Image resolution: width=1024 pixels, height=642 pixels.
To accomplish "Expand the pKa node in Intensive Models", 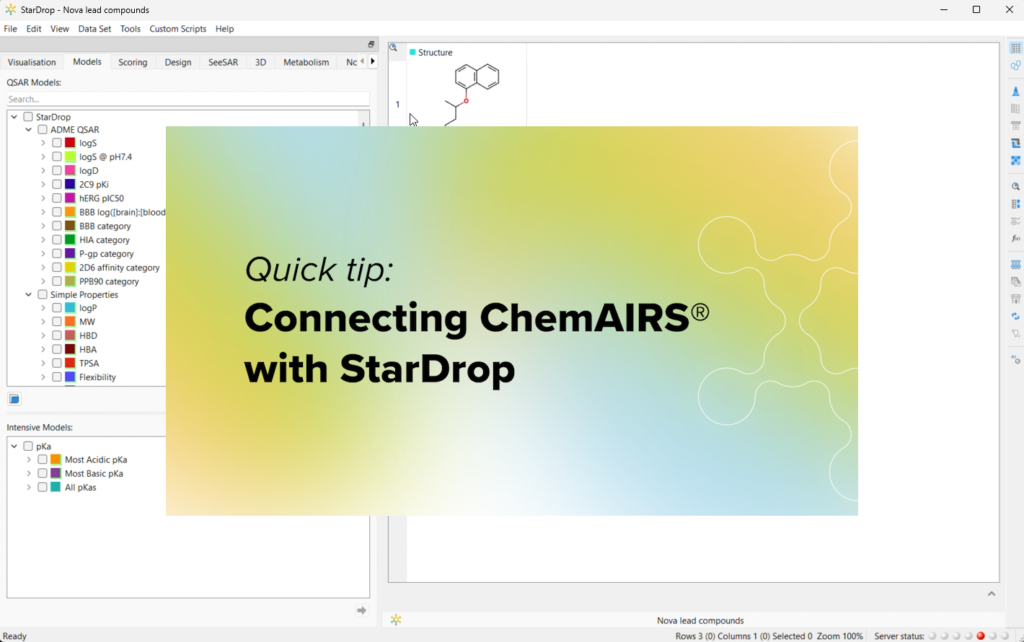I will click(x=14, y=445).
